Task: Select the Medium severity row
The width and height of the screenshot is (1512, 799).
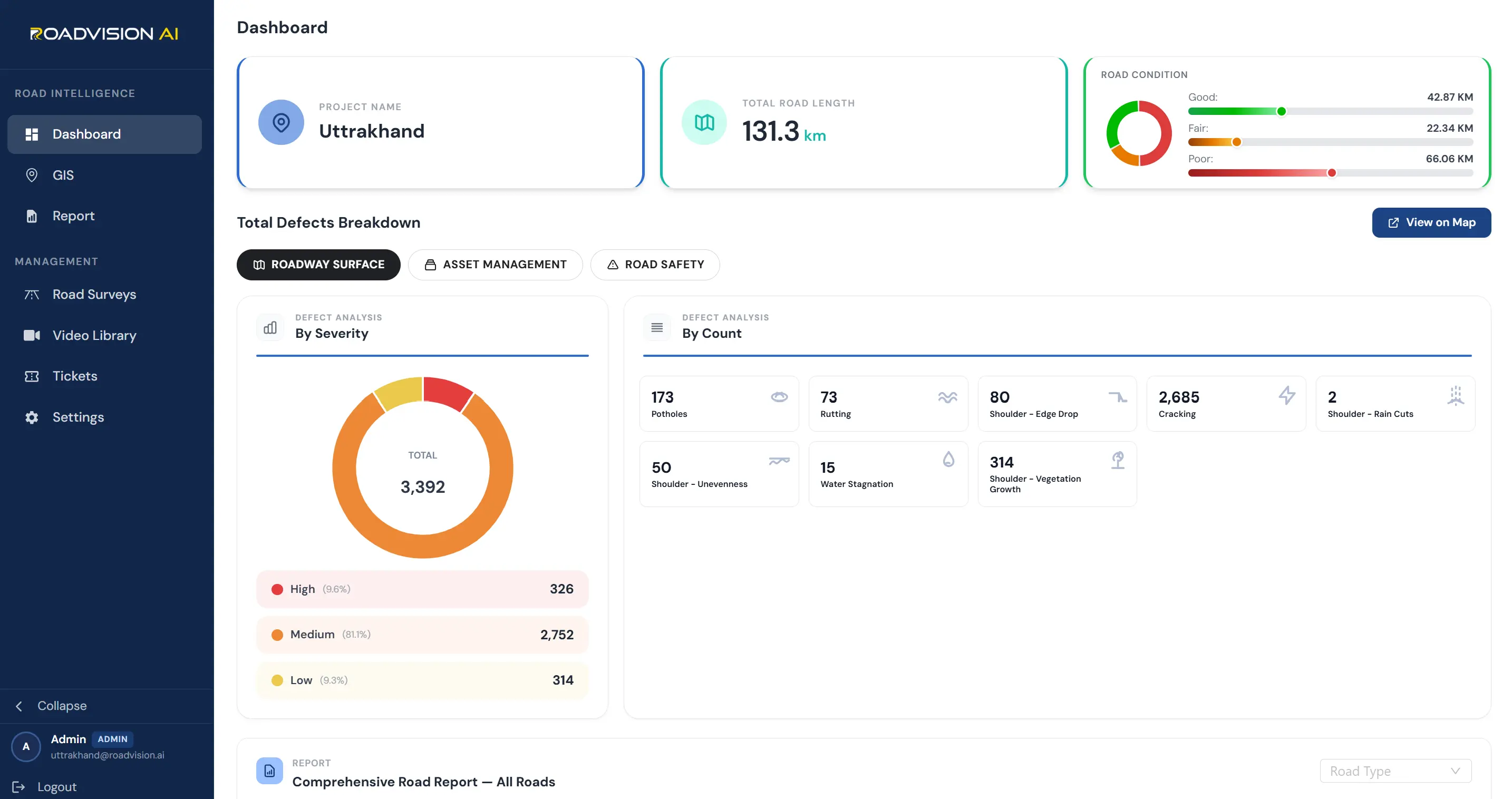Action: coord(423,635)
